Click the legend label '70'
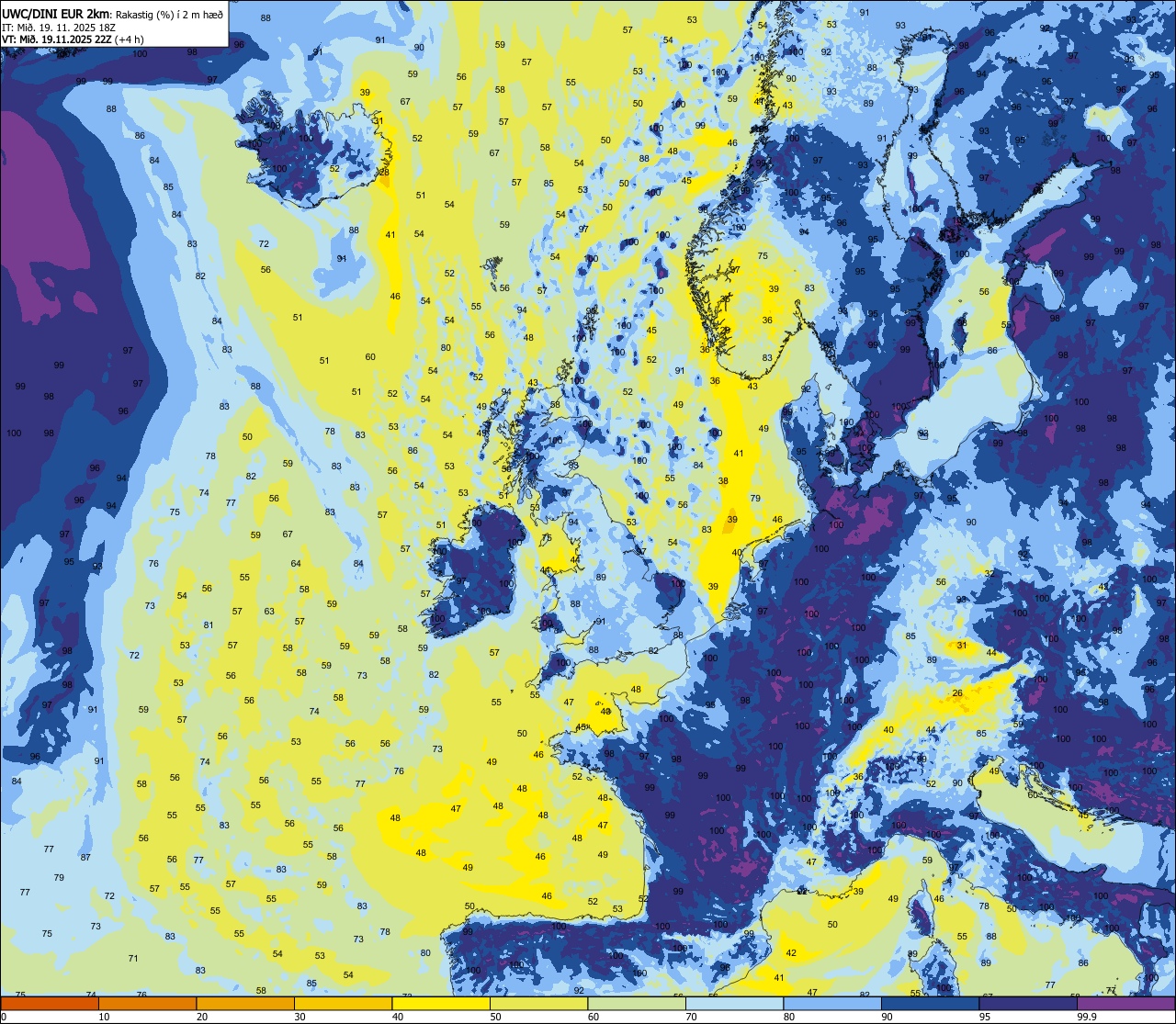1176x1024 pixels. (691, 1017)
